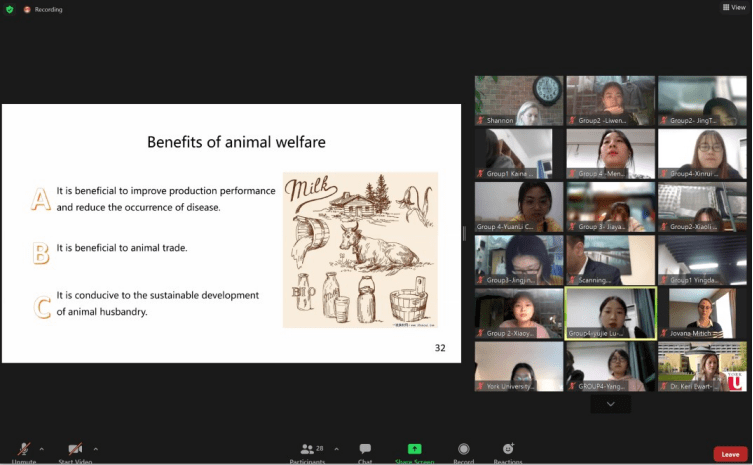This screenshot has height=465, width=753.
Task: Click the Recording indicator
Action: pos(43,9)
